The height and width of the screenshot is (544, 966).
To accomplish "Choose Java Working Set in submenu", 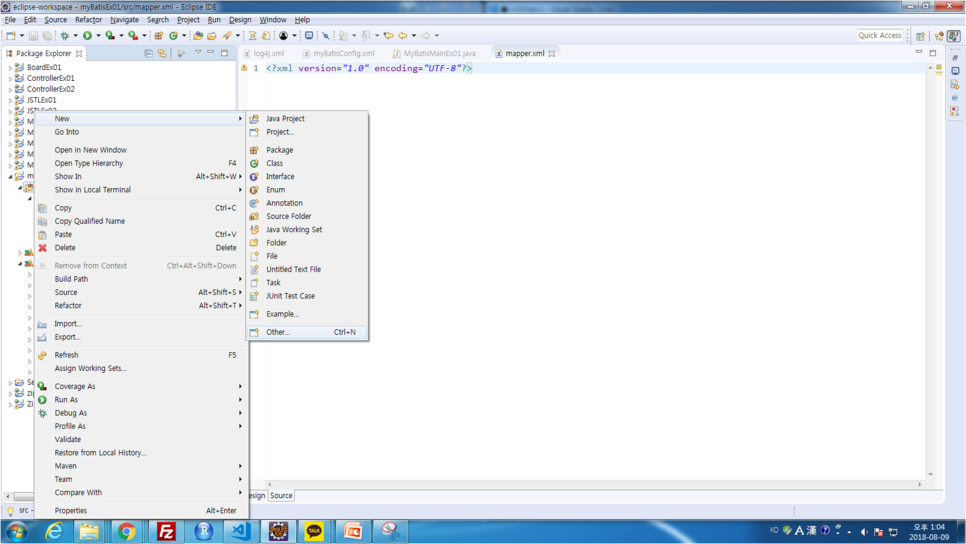I will click(x=307, y=230).
